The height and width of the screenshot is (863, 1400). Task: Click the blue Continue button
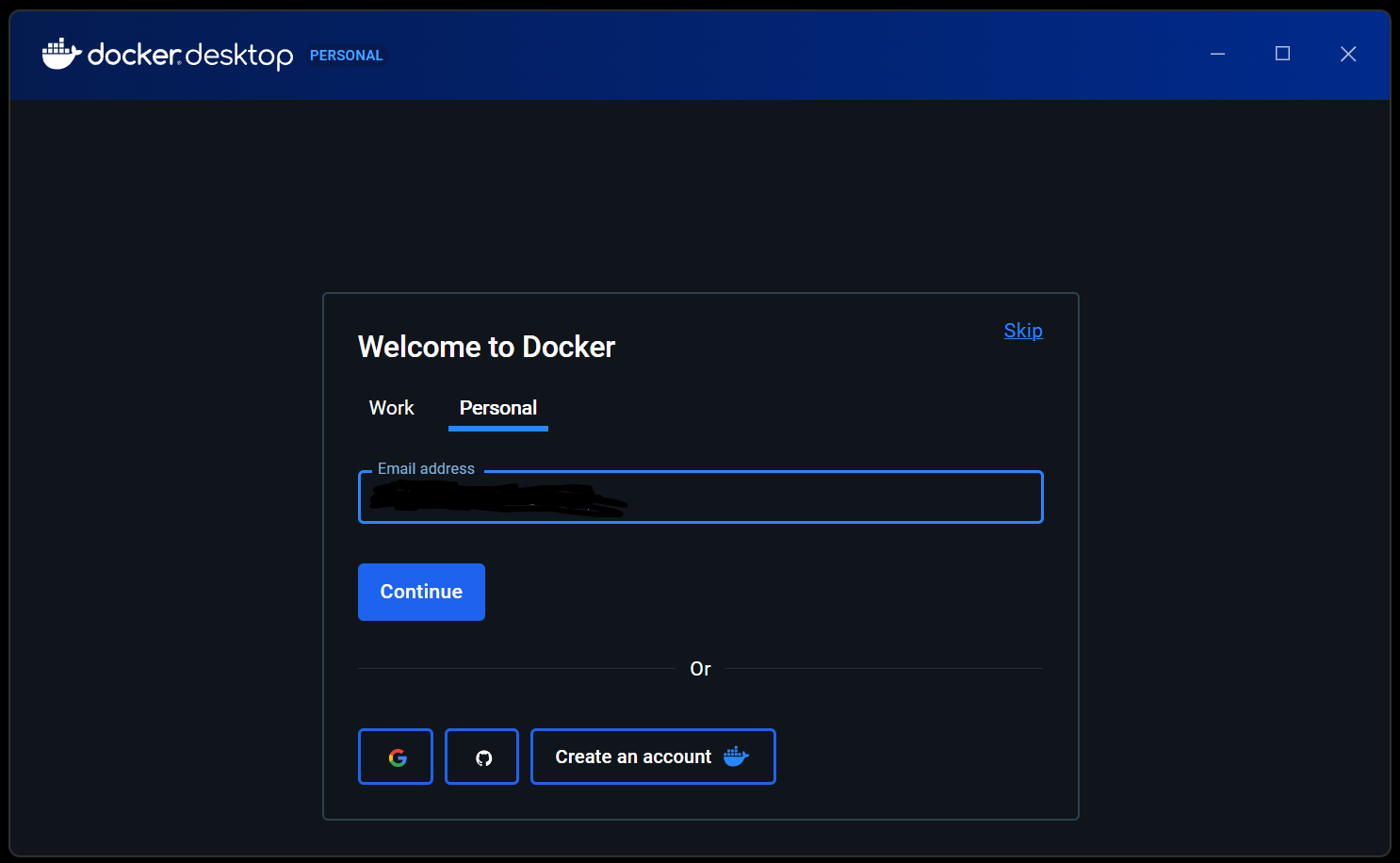pos(421,592)
